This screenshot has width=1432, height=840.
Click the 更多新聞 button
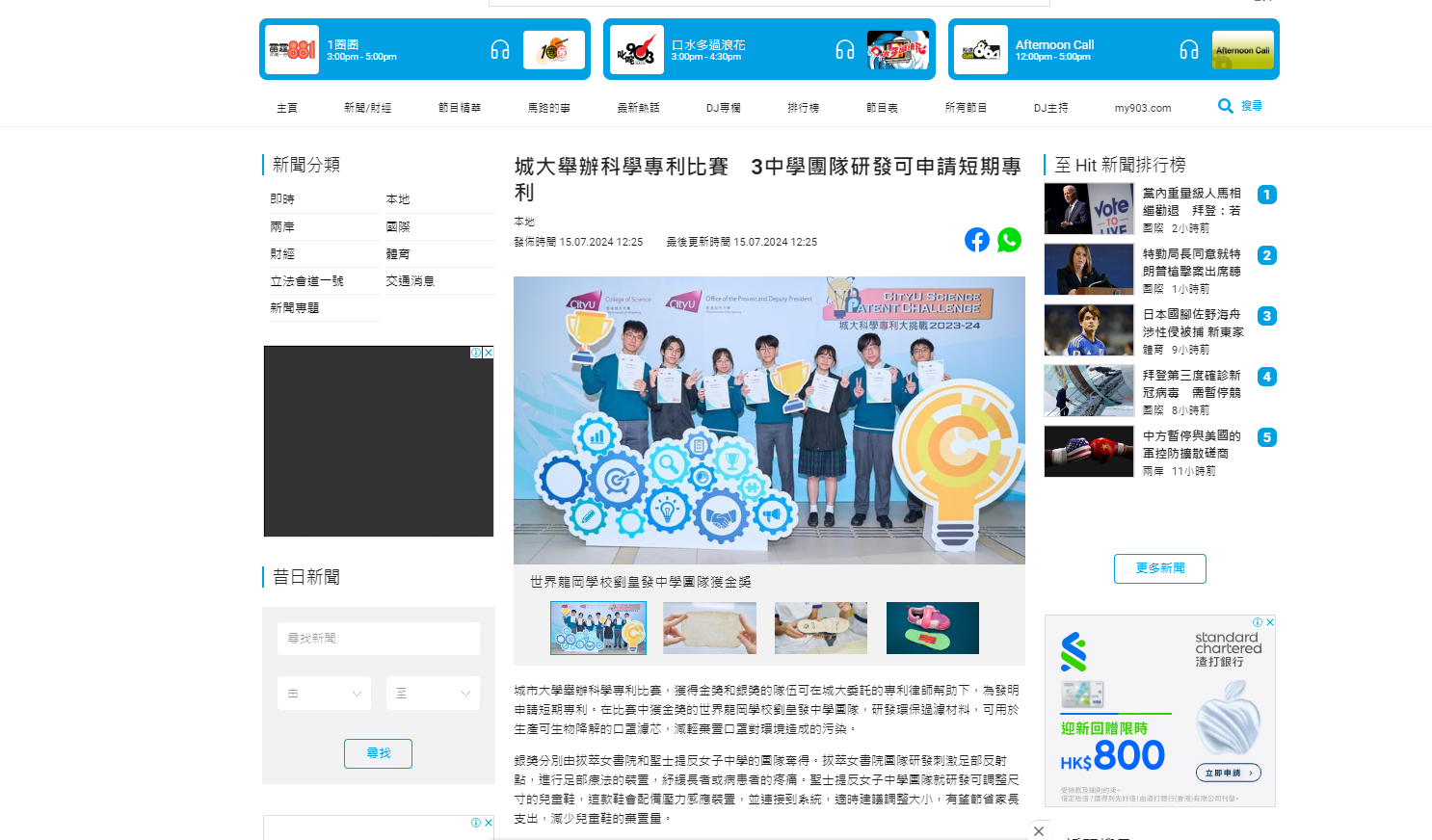pos(1159,568)
